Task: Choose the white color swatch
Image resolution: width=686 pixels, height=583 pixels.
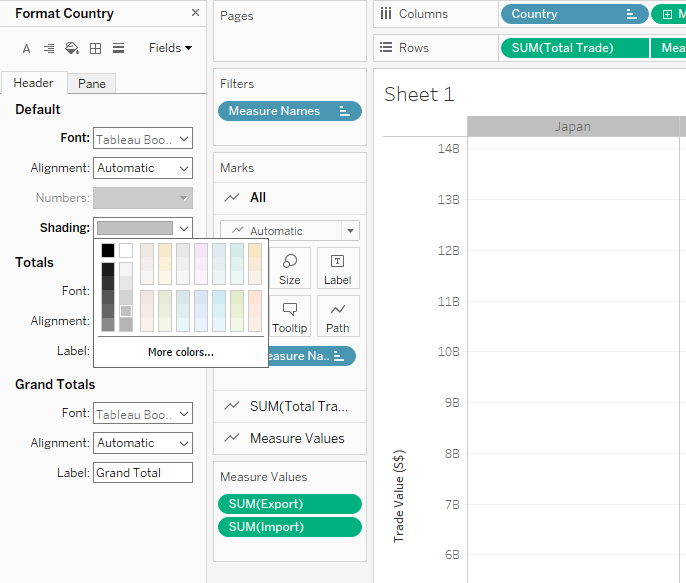Action: (126, 250)
